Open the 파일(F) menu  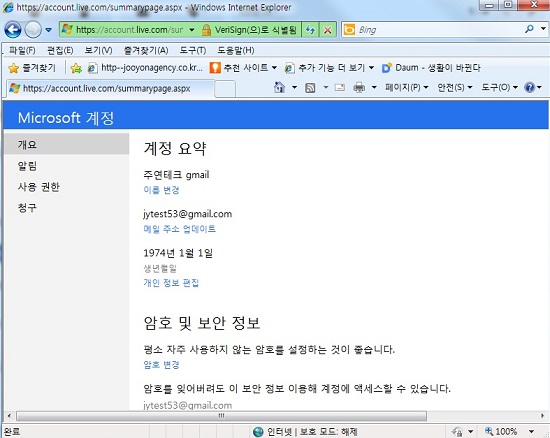click(x=22, y=50)
